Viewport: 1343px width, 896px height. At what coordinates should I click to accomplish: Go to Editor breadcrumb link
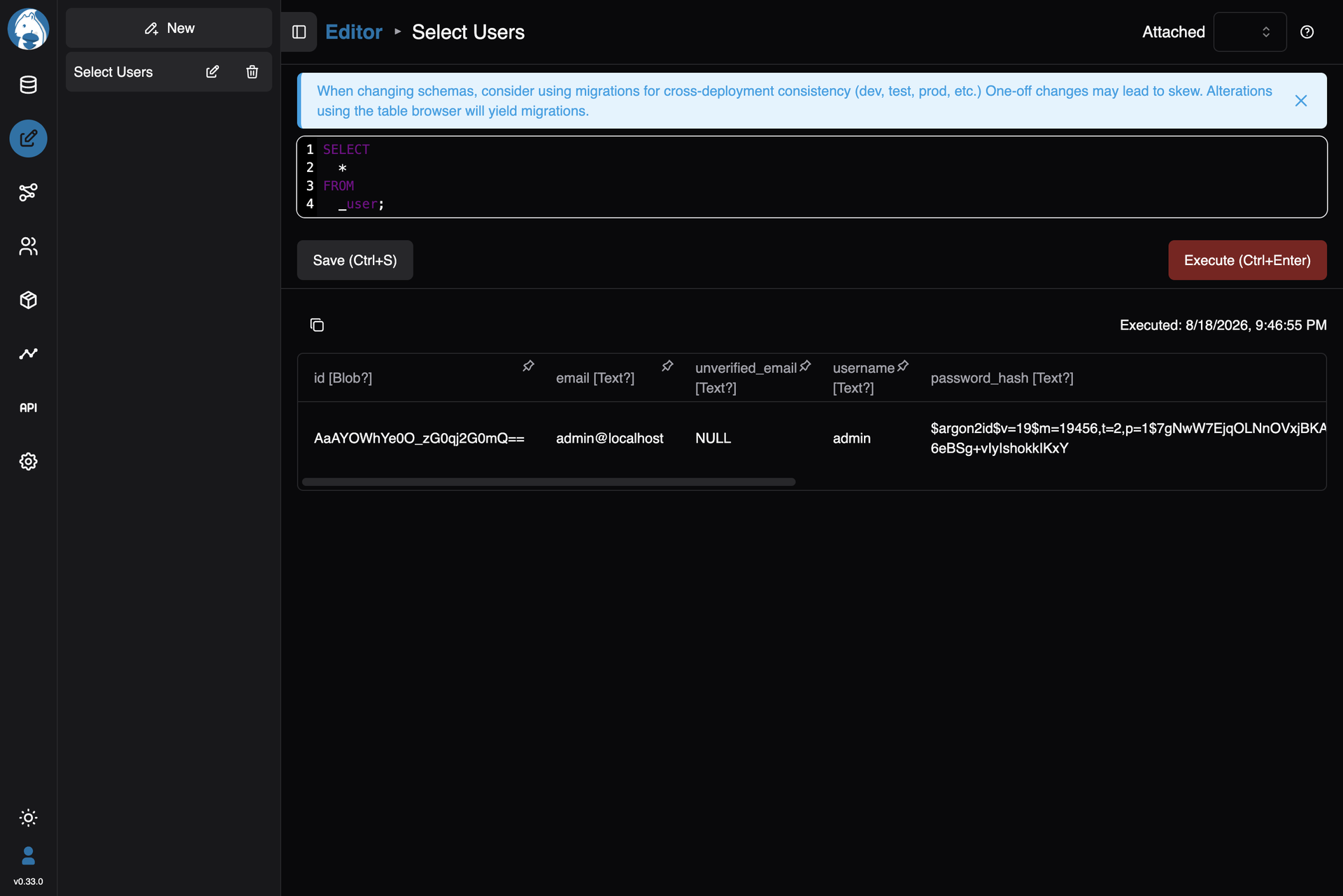(x=354, y=32)
